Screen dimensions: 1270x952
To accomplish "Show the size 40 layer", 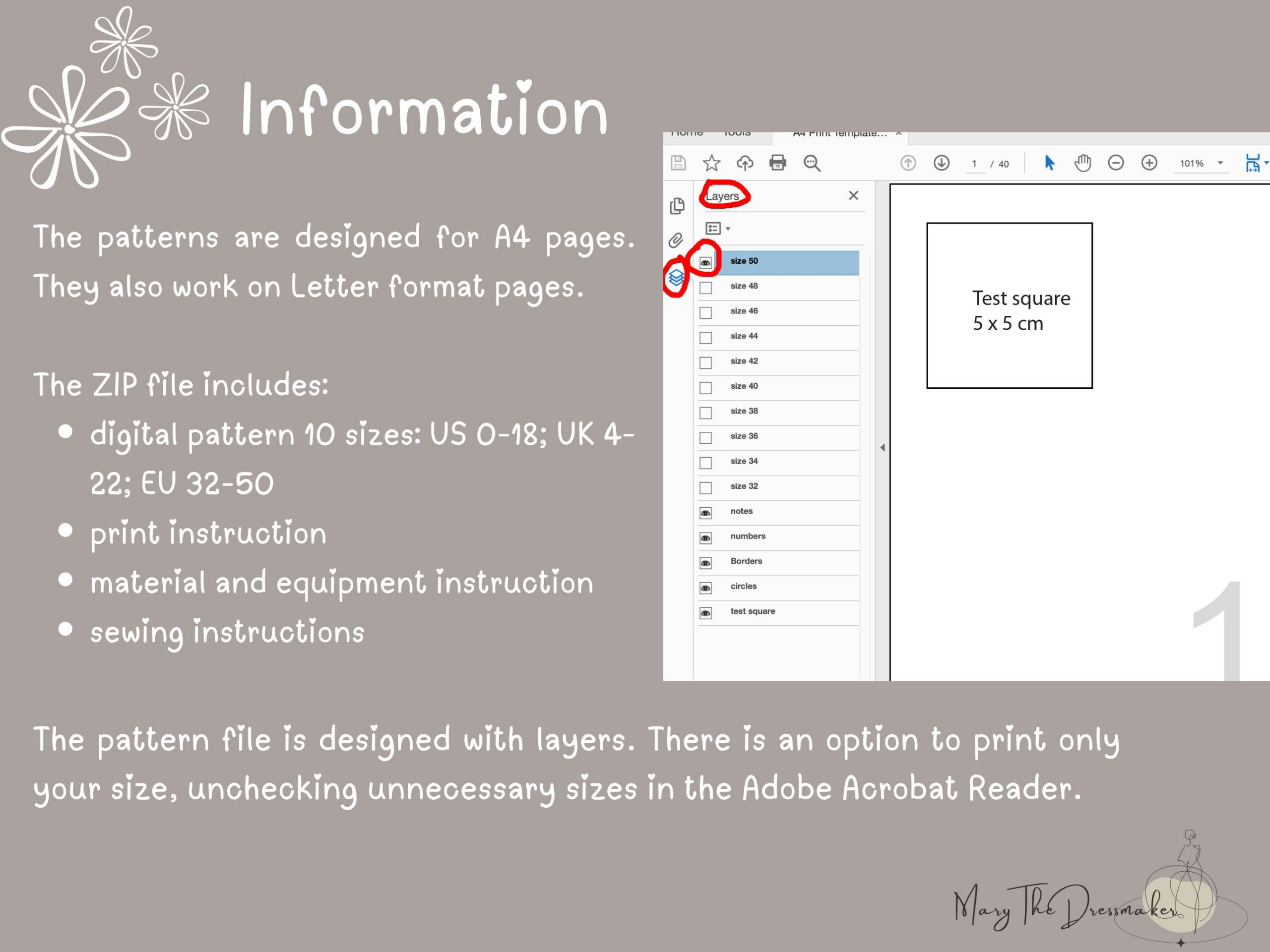I will (705, 388).
